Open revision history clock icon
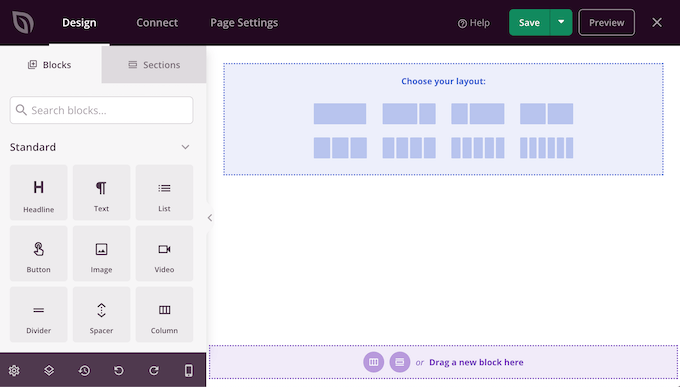This screenshot has width=680, height=387. (x=84, y=371)
